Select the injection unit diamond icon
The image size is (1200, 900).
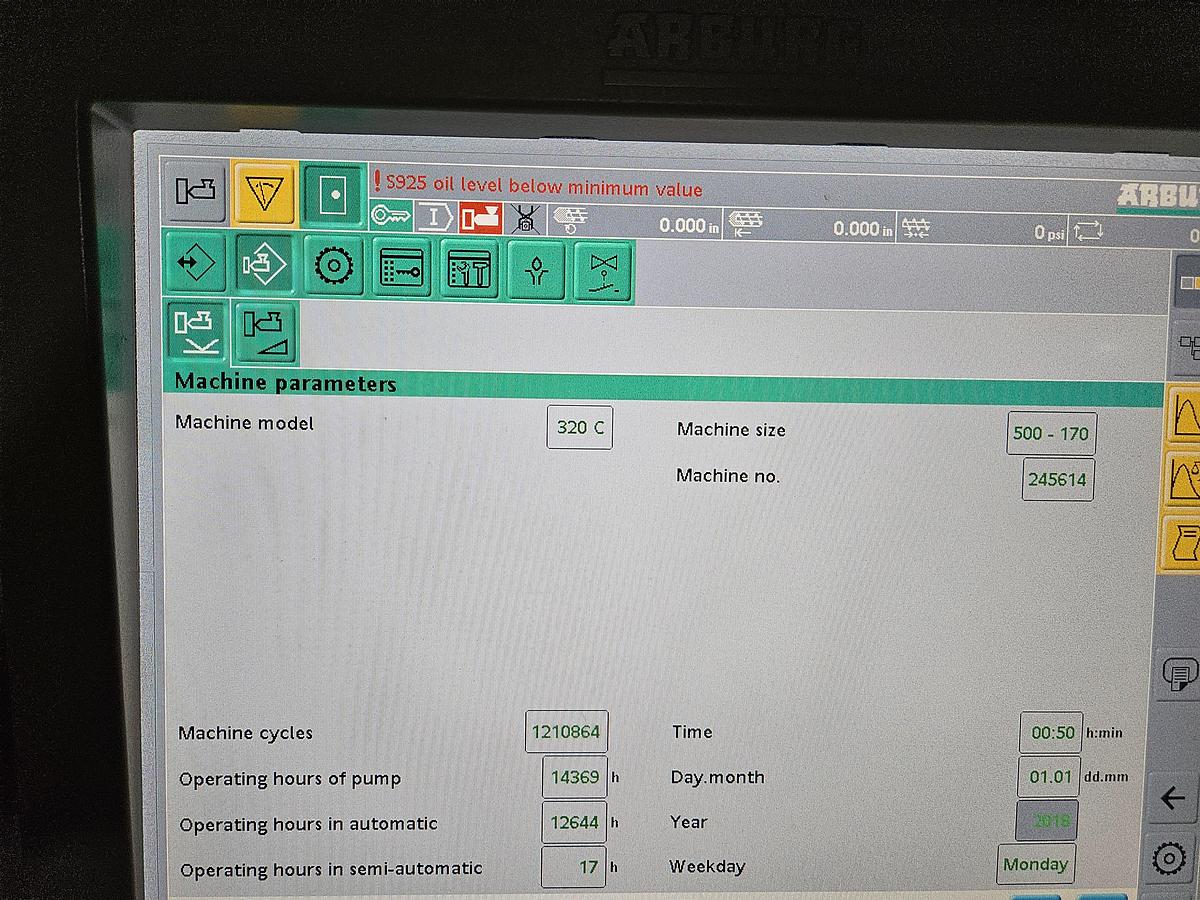tap(263, 265)
